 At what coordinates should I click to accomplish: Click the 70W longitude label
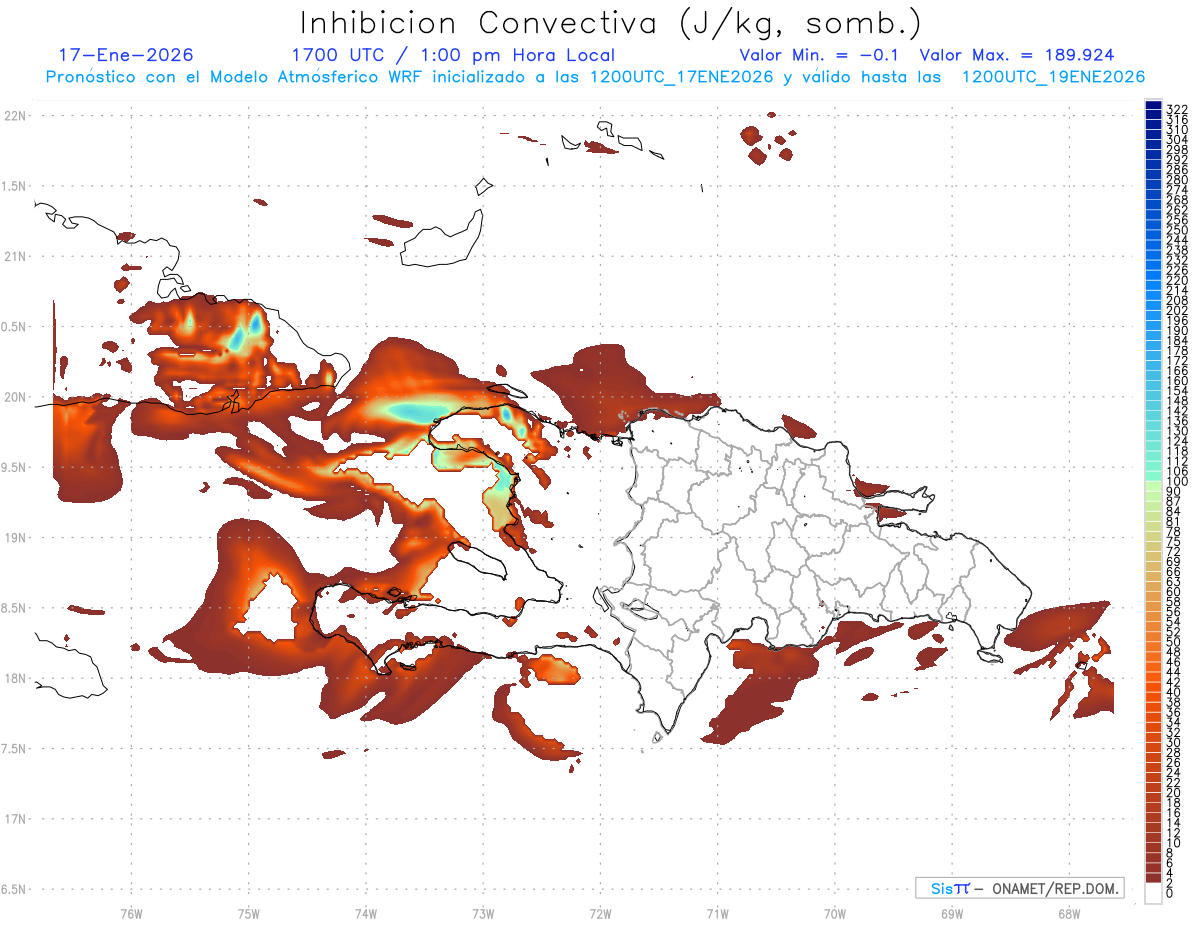835,912
